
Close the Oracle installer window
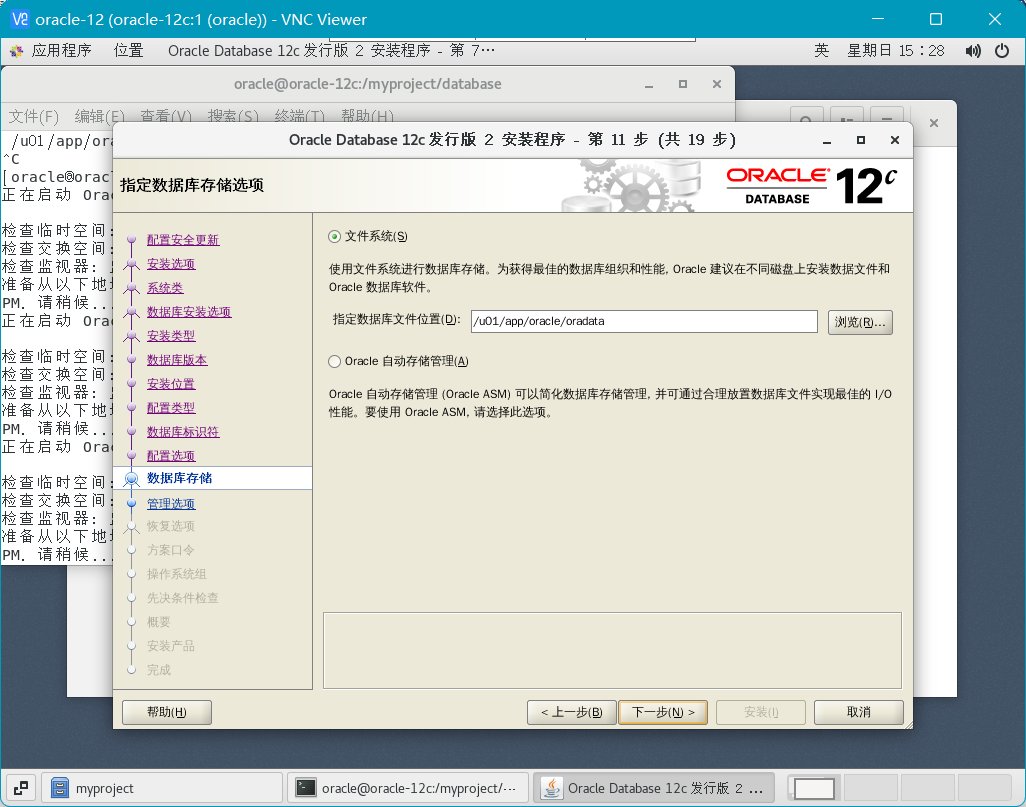tap(894, 140)
